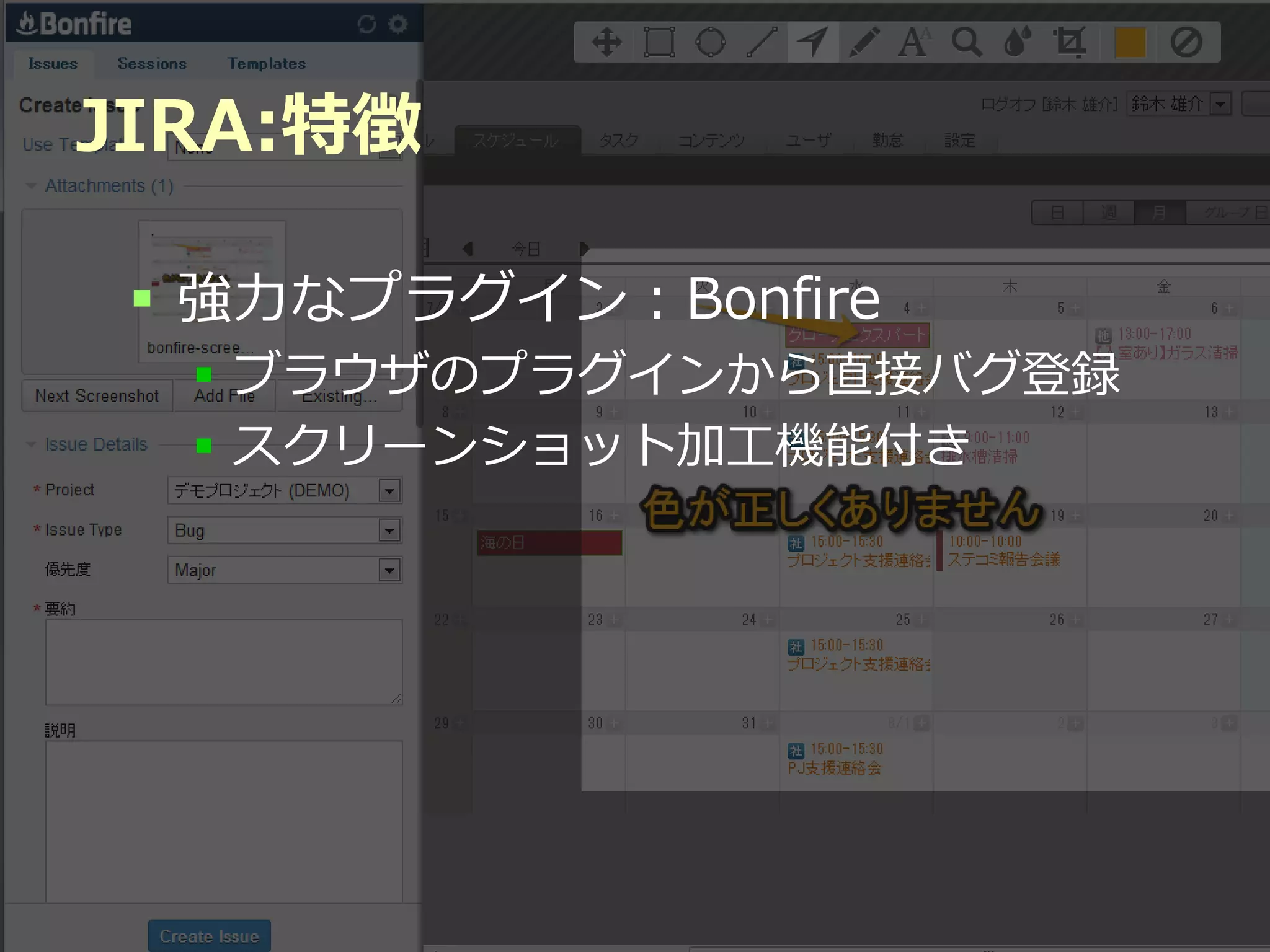Open the 鈴木 雄介 user dropdown
This screenshot has height=952, width=1270.
[1179, 104]
